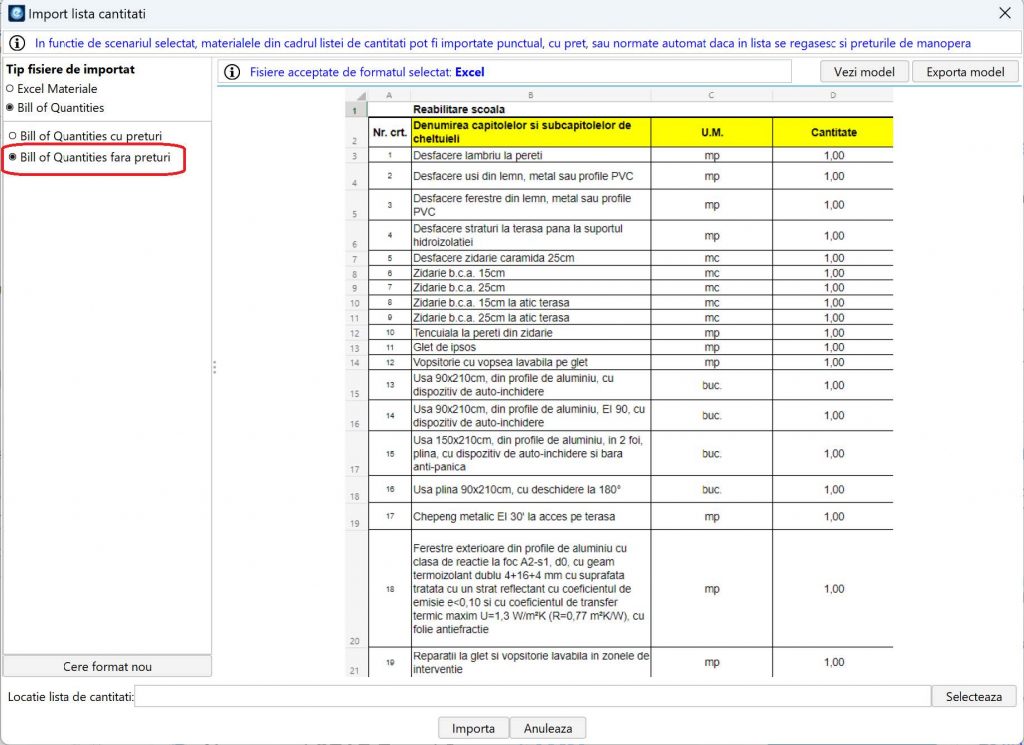Viewport: 1024px width, 745px height.
Task: Click the Exporta model button
Action: [965, 72]
